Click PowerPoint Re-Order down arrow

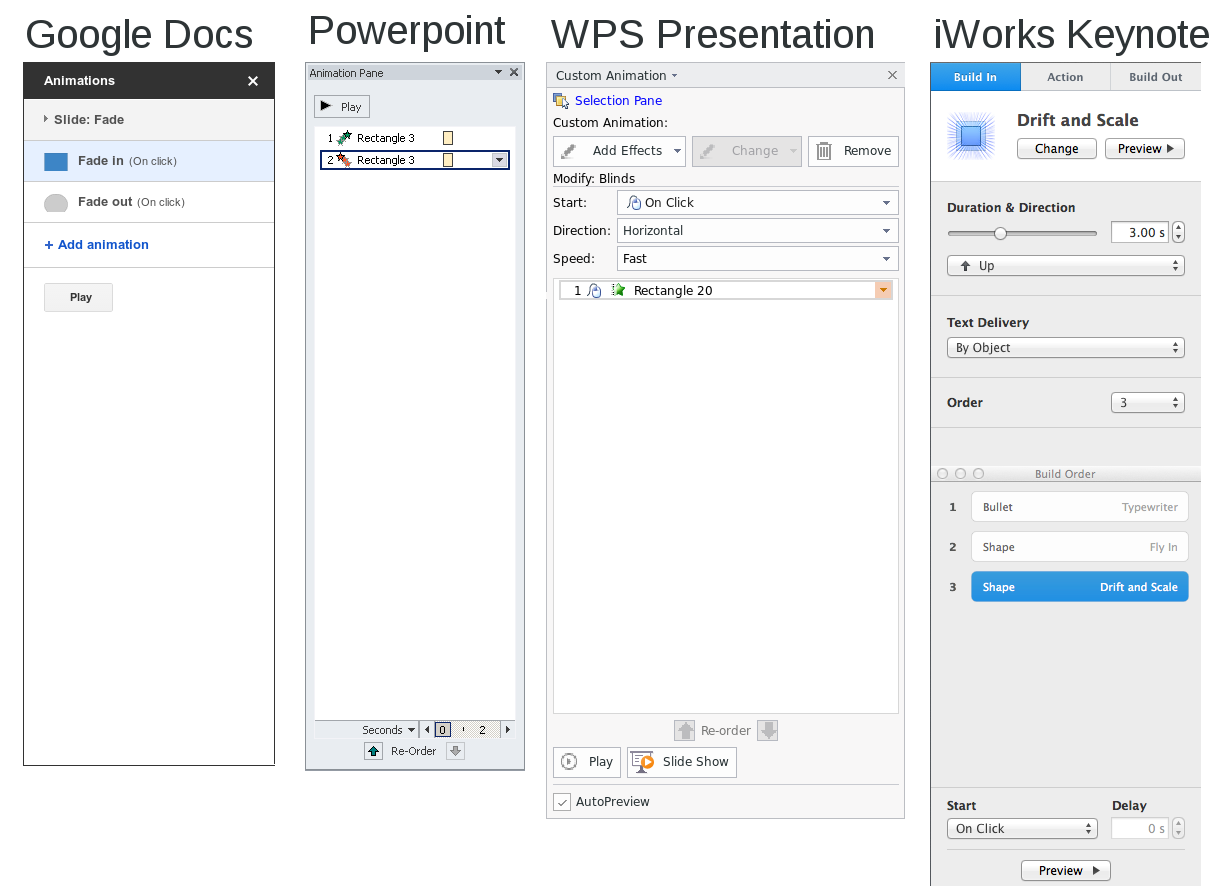(x=455, y=751)
